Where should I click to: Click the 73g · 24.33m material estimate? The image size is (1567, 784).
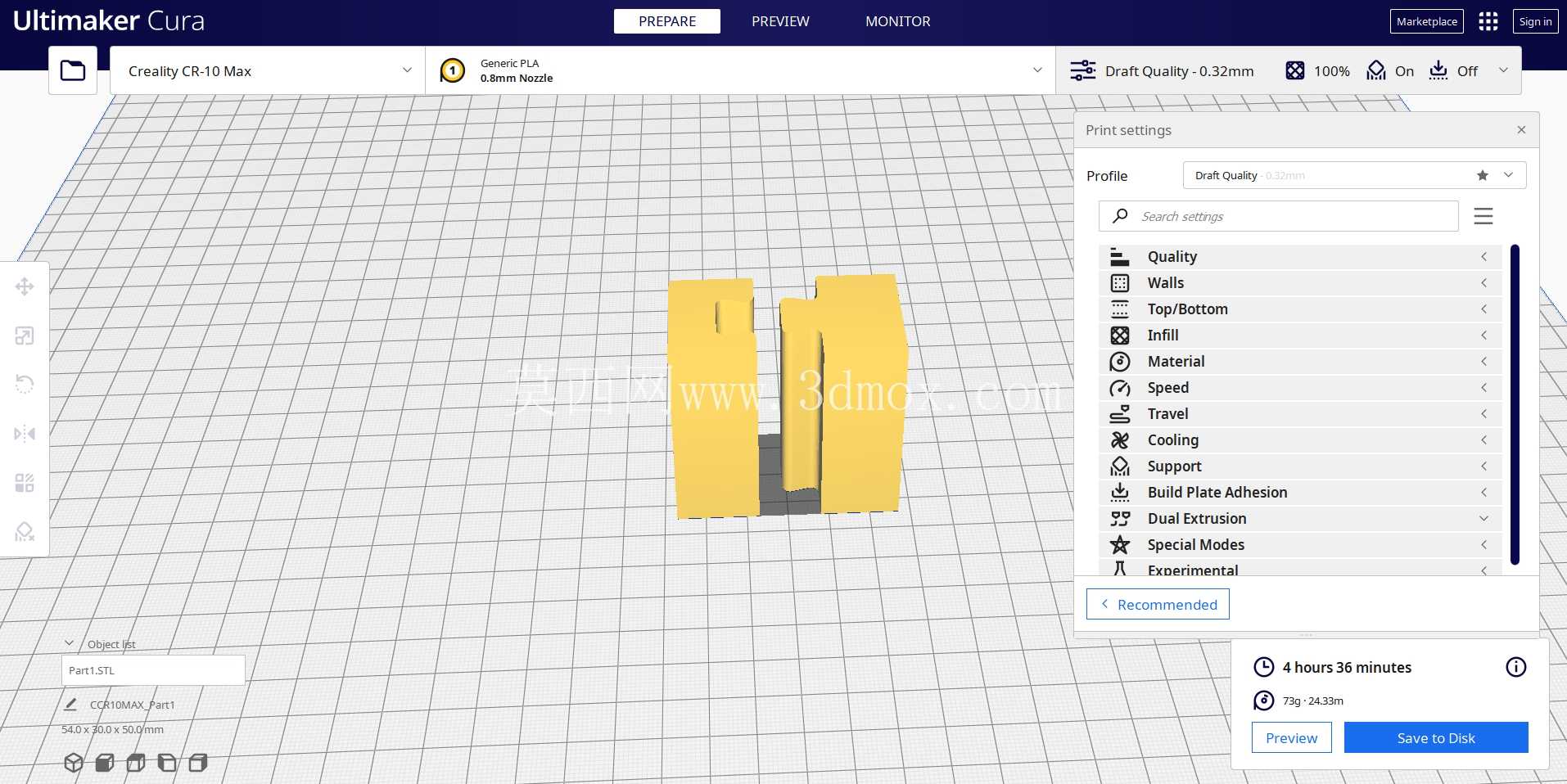(1313, 701)
